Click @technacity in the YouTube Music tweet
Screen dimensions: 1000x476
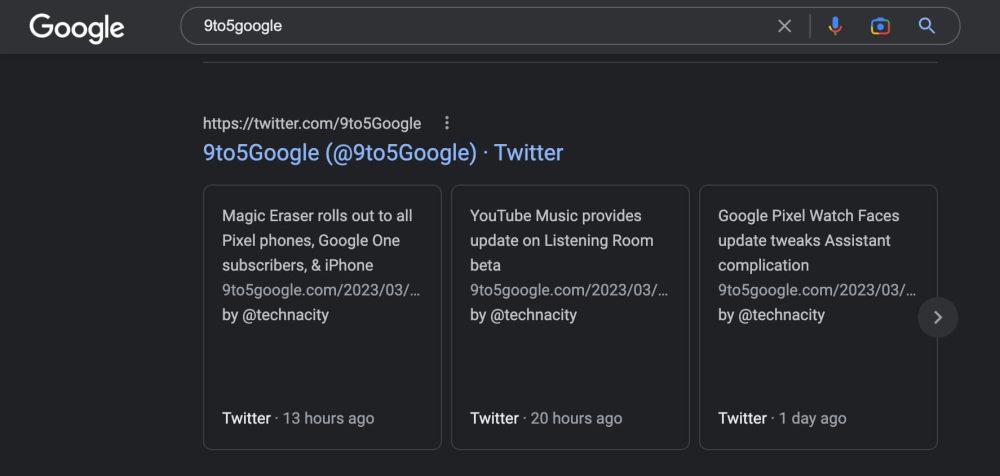click(533, 314)
